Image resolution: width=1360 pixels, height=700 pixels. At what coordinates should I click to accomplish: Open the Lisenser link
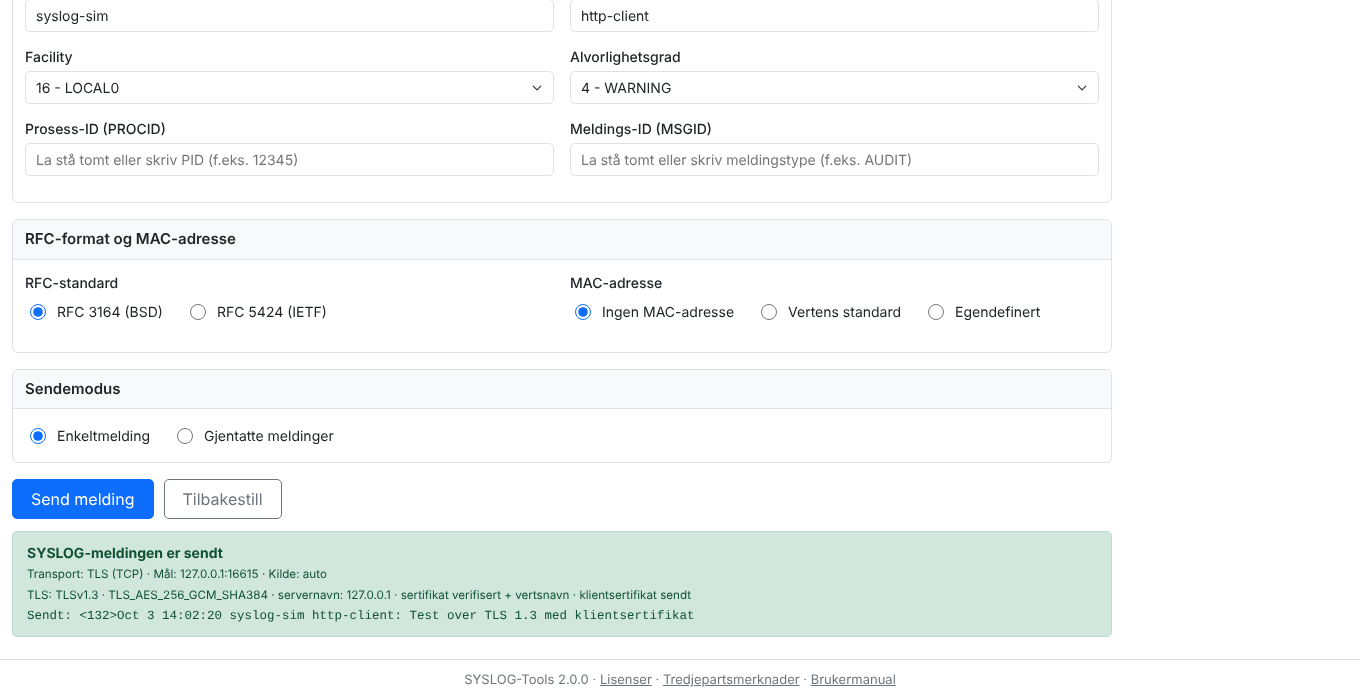pyautogui.click(x=626, y=679)
